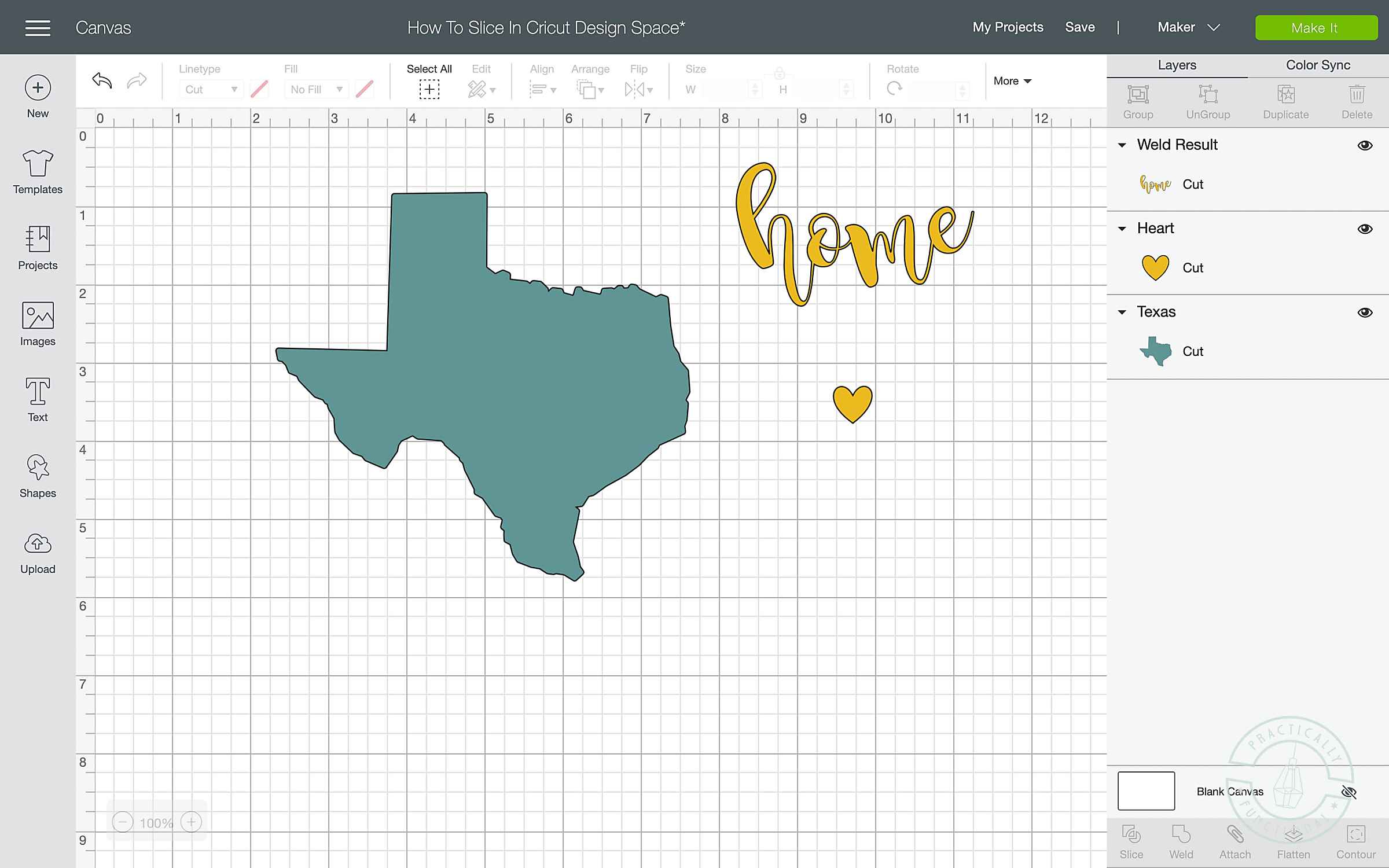Select the yellow heart on canvas
The image size is (1389, 868).
(x=852, y=404)
